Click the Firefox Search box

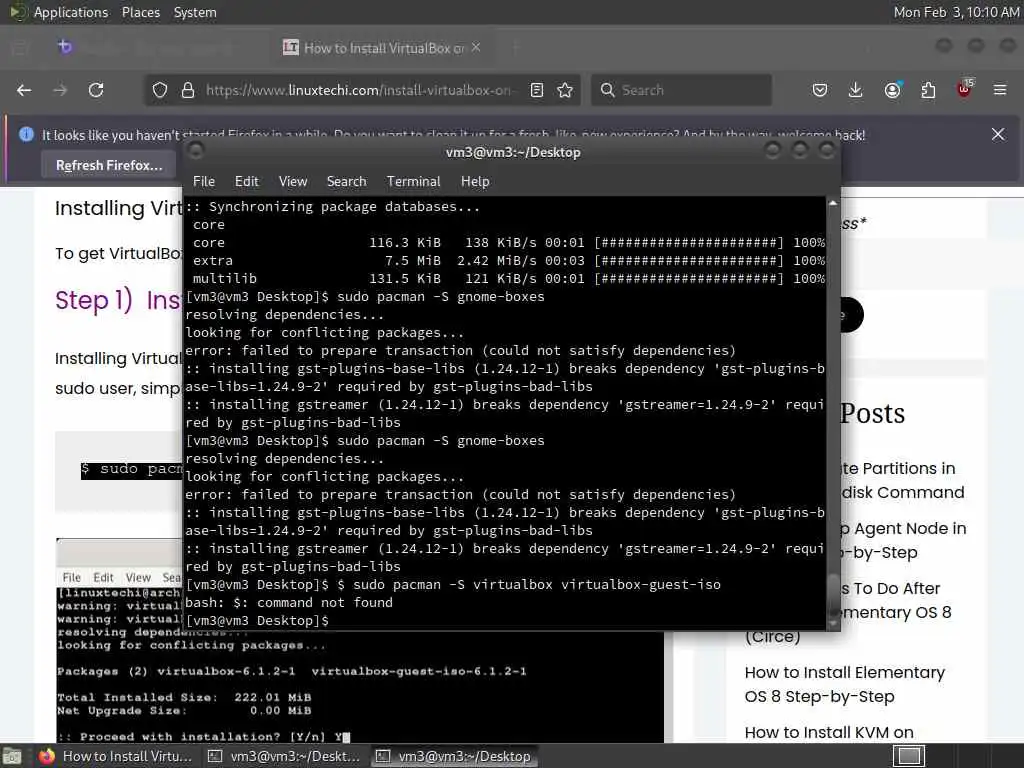(681, 90)
